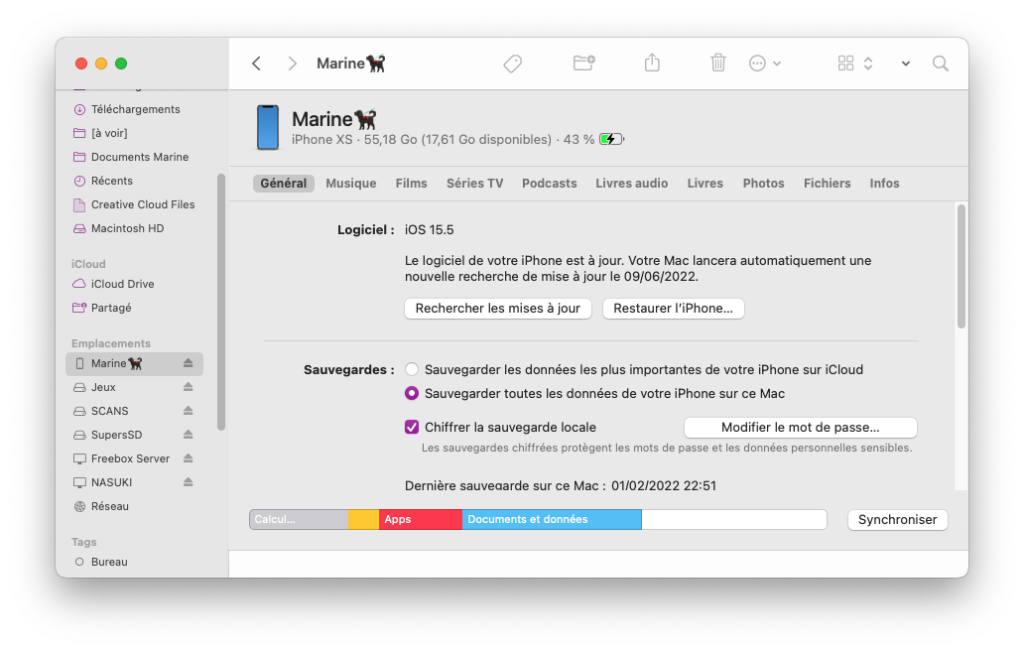The height and width of the screenshot is (651, 1024).
Task: Switch to the Photos tab
Action: 763,183
